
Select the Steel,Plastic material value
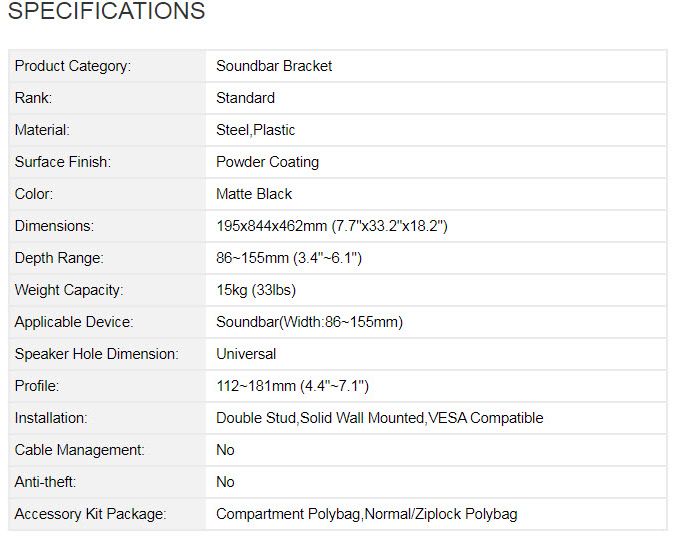(256, 130)
